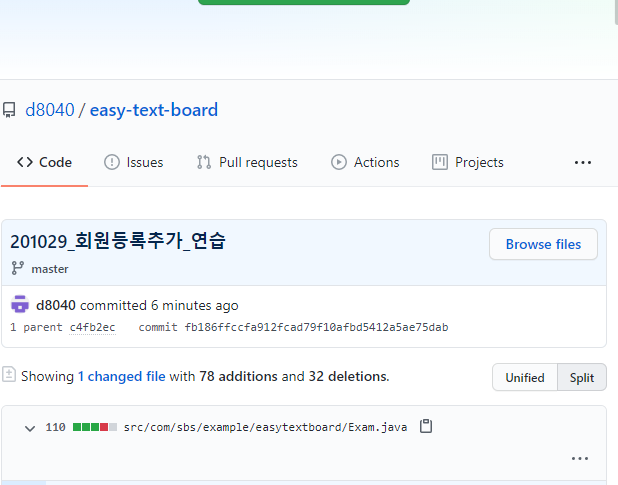
Task: Click the Code tab angle brackets icon
Action: point(25,162)
